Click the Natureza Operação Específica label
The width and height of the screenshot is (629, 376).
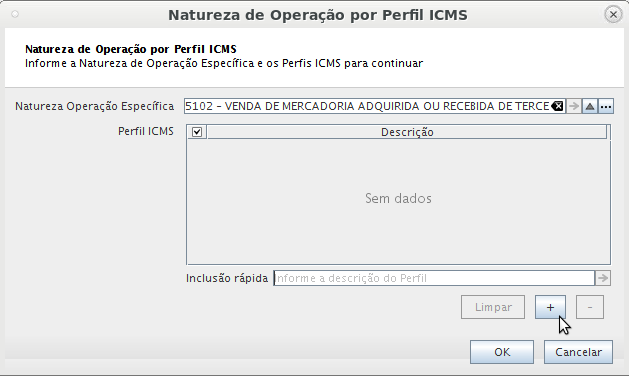point(95,106)
